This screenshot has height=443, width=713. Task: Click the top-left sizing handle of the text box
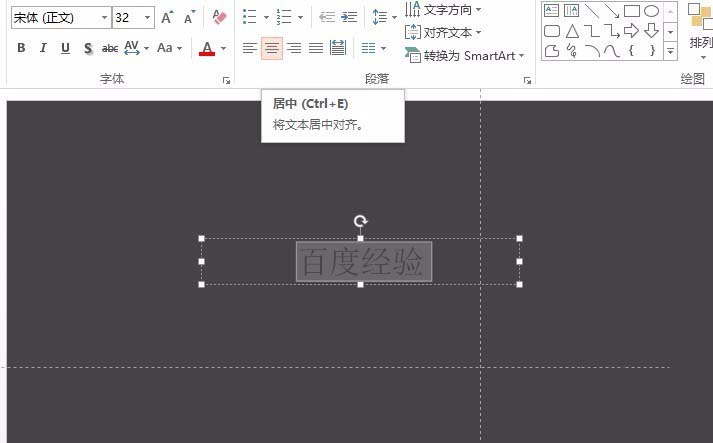point(201,238)
